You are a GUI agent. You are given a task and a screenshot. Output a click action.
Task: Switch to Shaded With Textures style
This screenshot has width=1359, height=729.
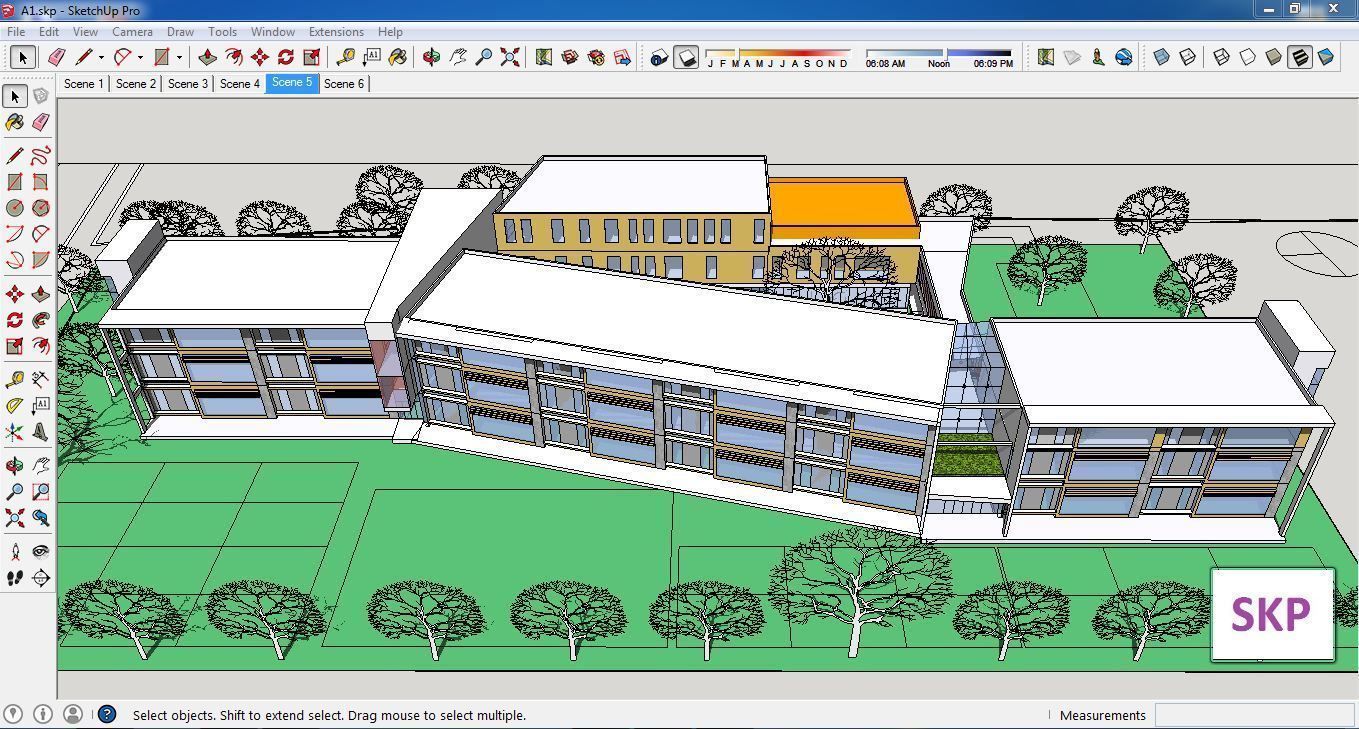pos(1299,57)
